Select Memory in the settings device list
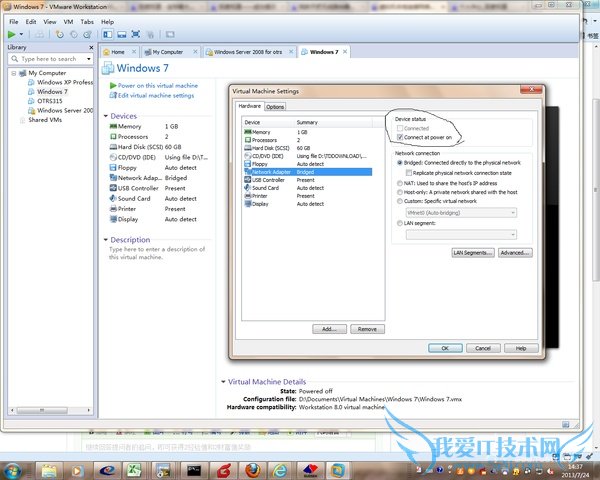Image resolution: width=600 pixels, height=480 pixels. tap(308, 132)
